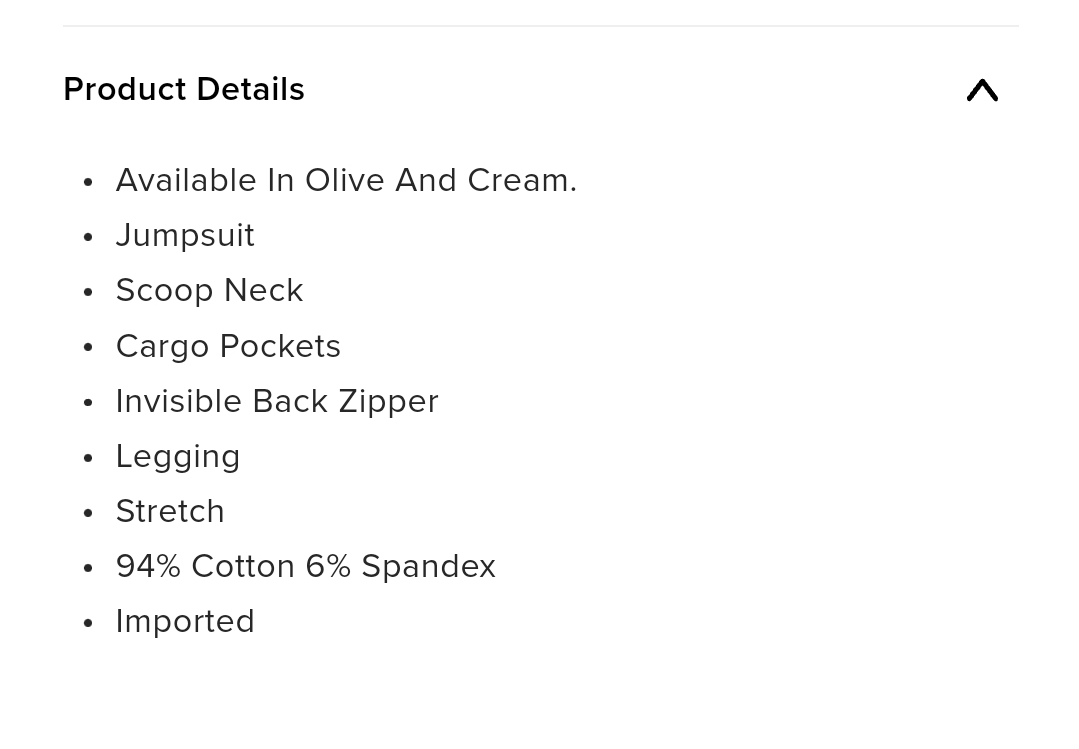Click the word Zipper in the list
1079x749 pixels.
[388, 401]
